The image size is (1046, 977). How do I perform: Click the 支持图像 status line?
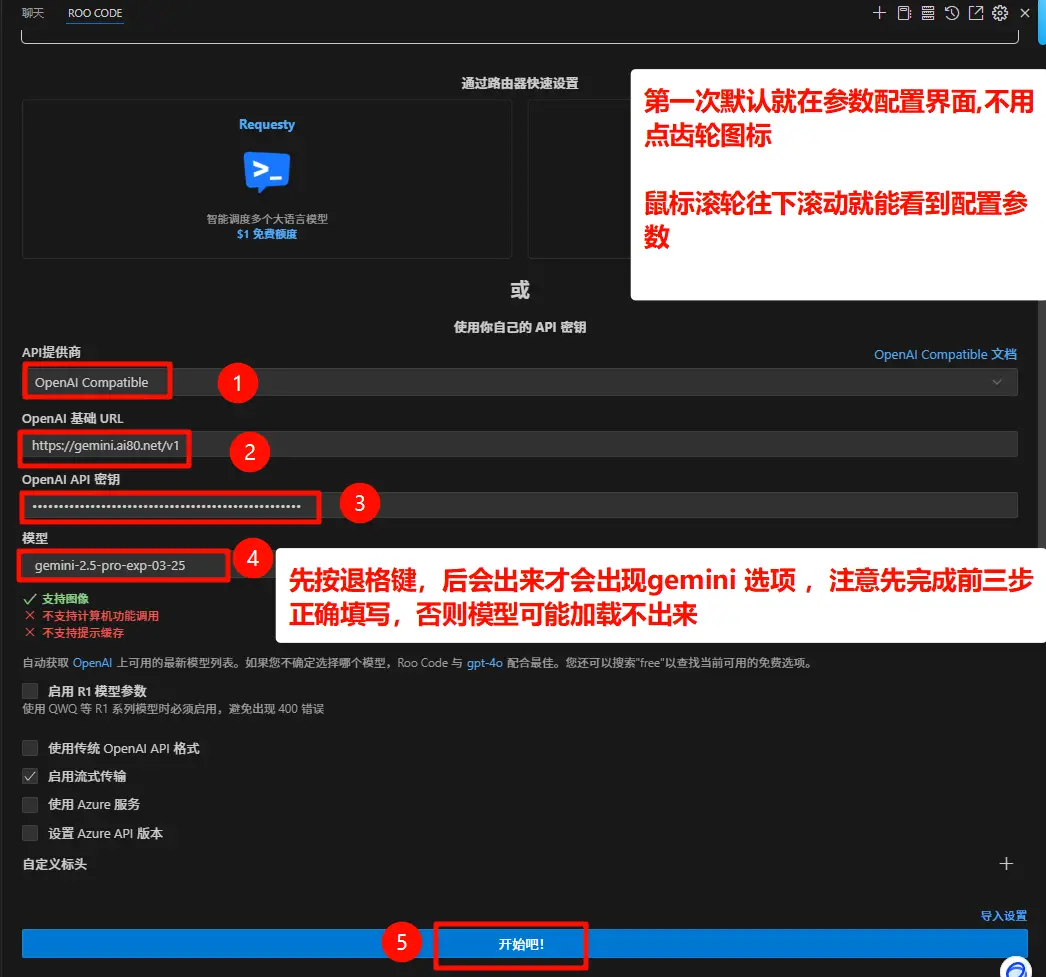pos(65,599)
